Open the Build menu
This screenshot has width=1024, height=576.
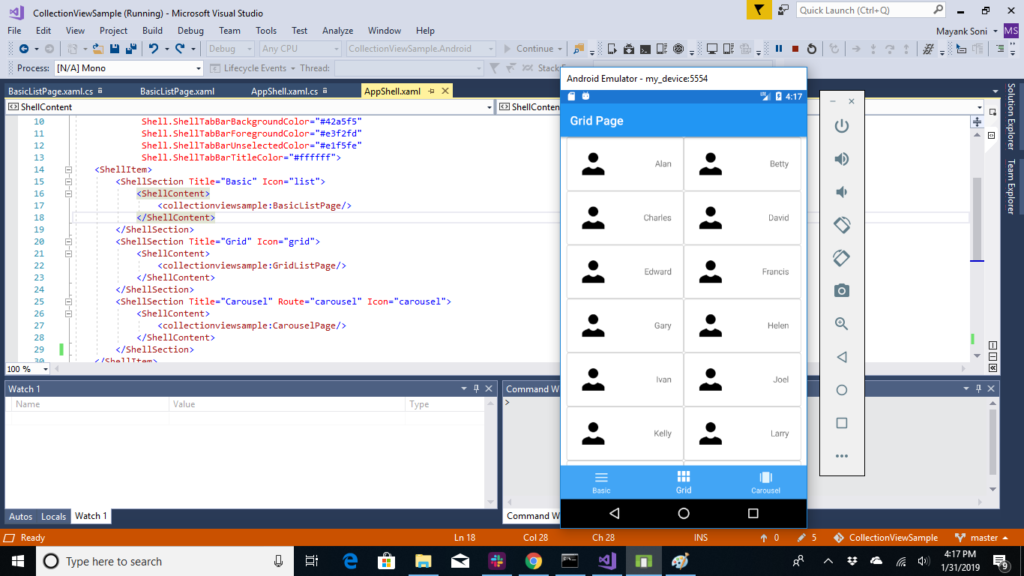coord(152,31)
